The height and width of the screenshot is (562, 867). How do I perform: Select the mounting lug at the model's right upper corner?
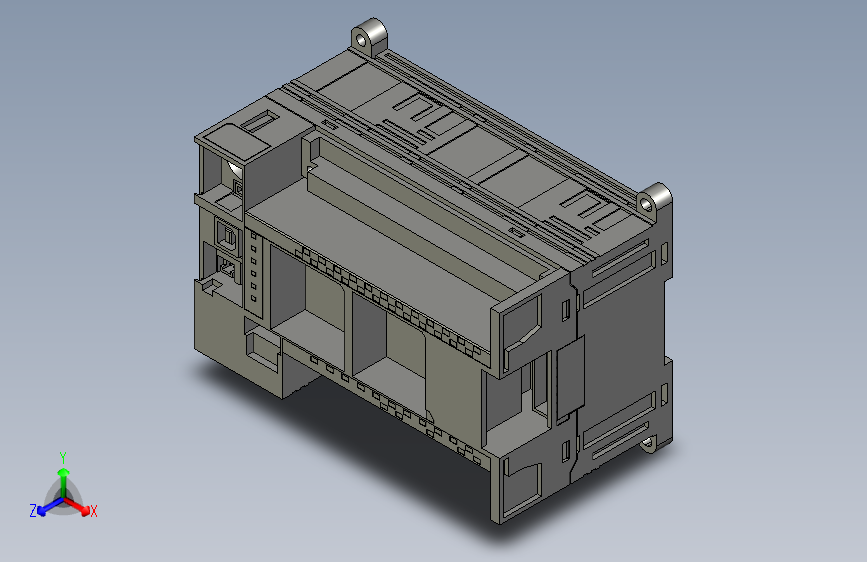[x=654, y=201]
